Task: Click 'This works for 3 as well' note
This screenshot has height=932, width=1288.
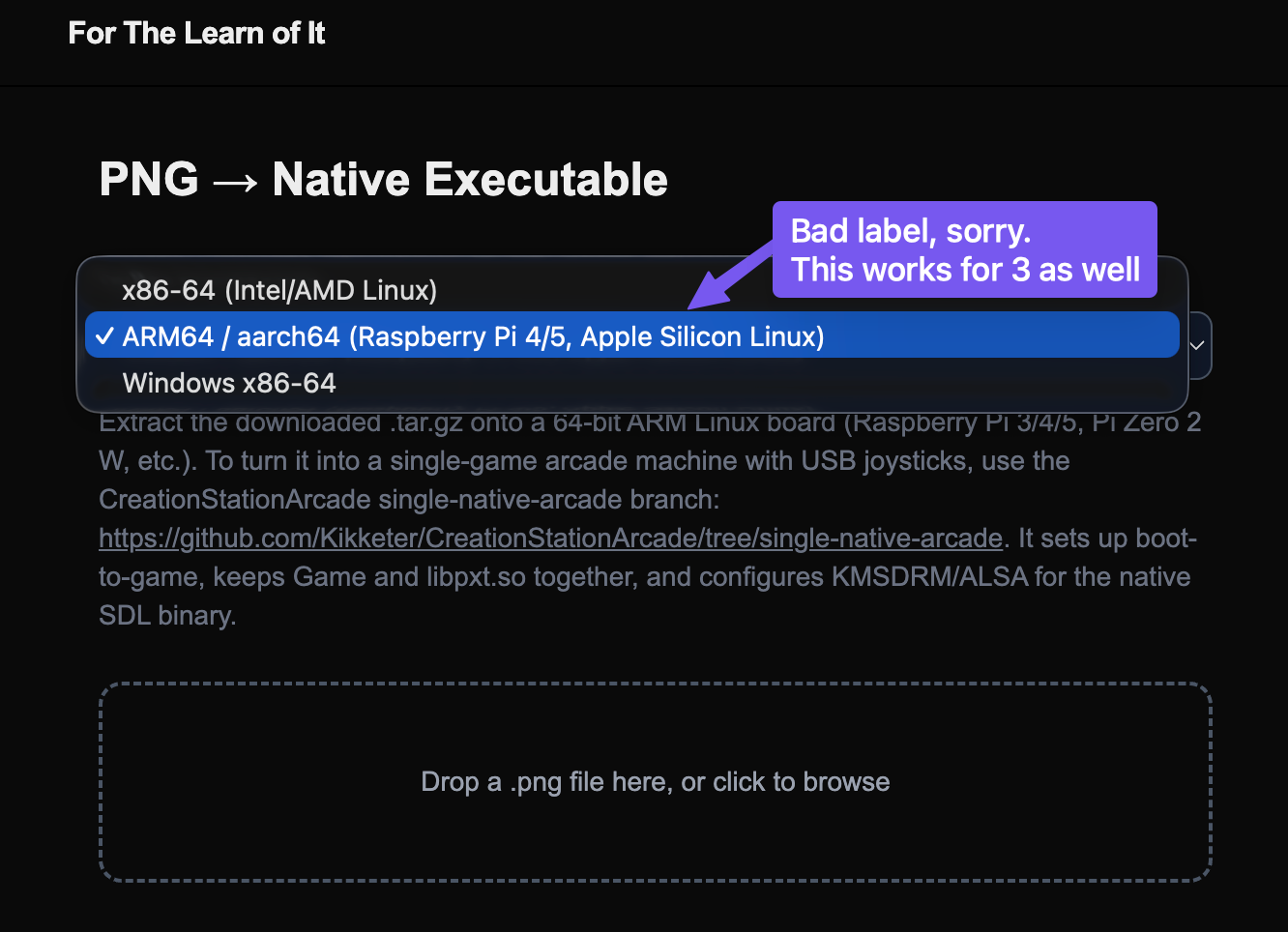Action: click(965, 270)
